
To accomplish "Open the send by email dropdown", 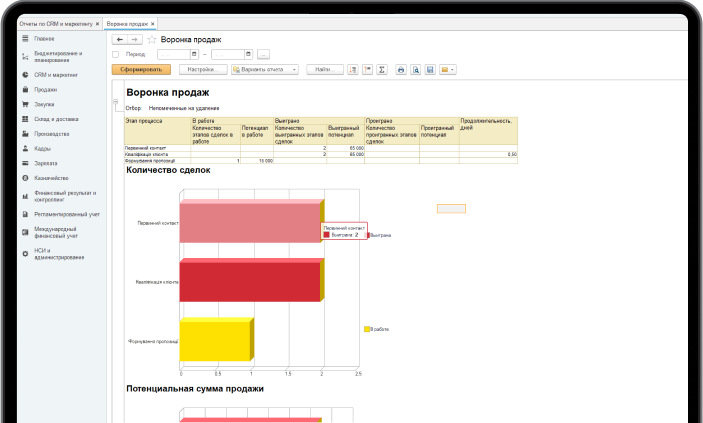I will click(447, 70).
